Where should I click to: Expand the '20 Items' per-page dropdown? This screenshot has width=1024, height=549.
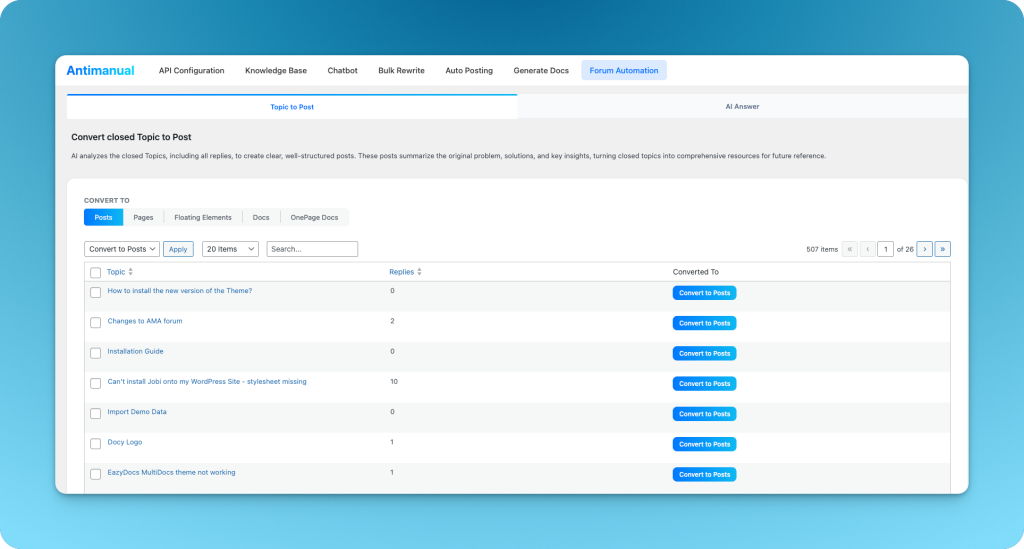tap(230, 249)
